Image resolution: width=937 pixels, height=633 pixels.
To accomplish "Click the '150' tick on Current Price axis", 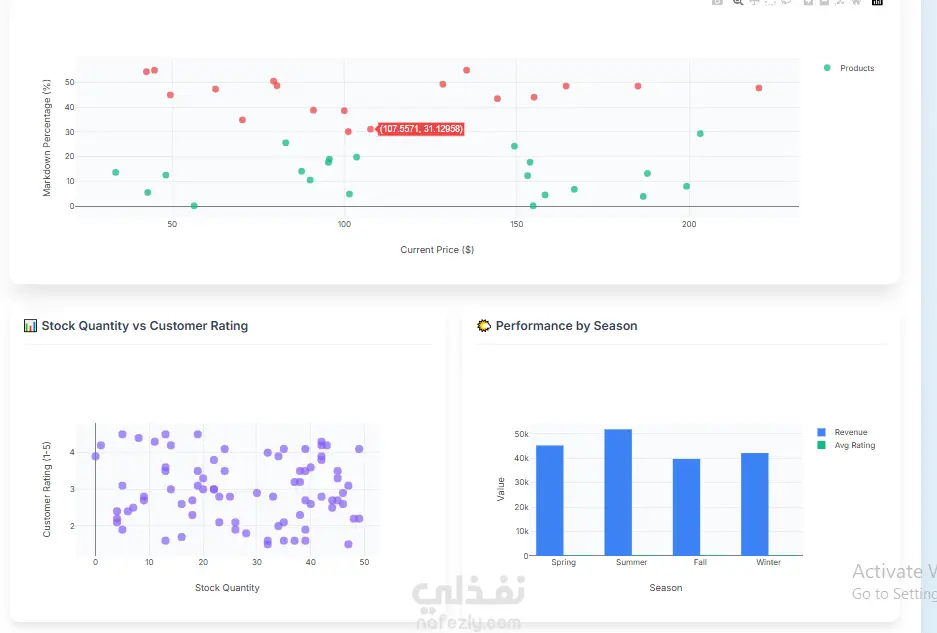I will click(517, 224).
